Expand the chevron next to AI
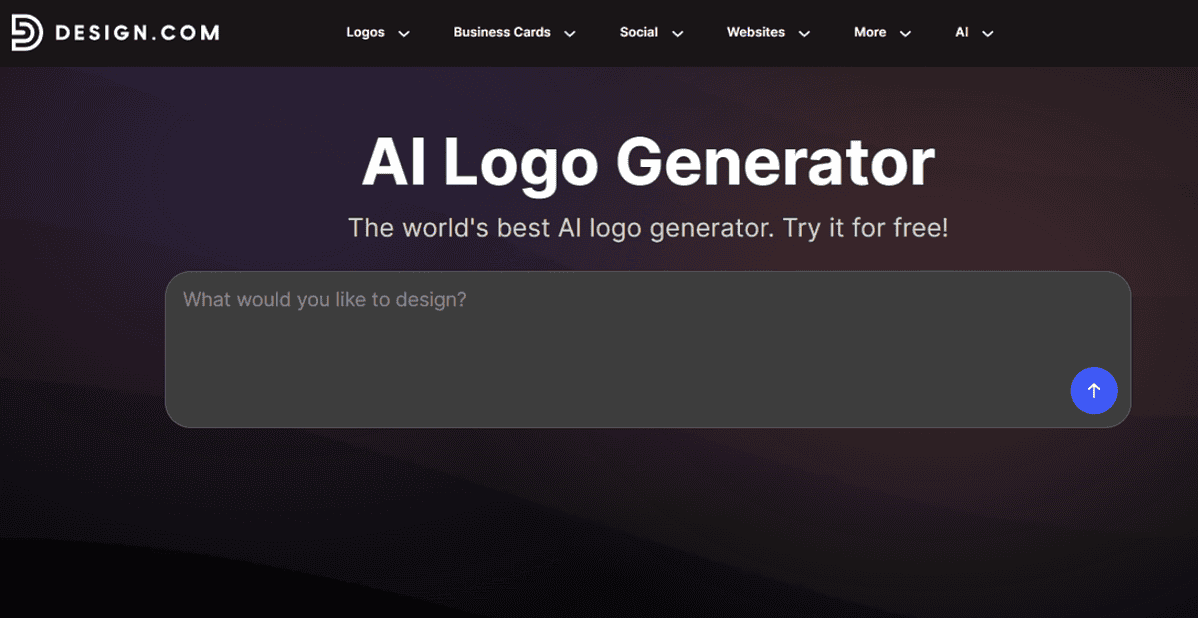Screen dimensions: 1198x618 click(987, 34)
